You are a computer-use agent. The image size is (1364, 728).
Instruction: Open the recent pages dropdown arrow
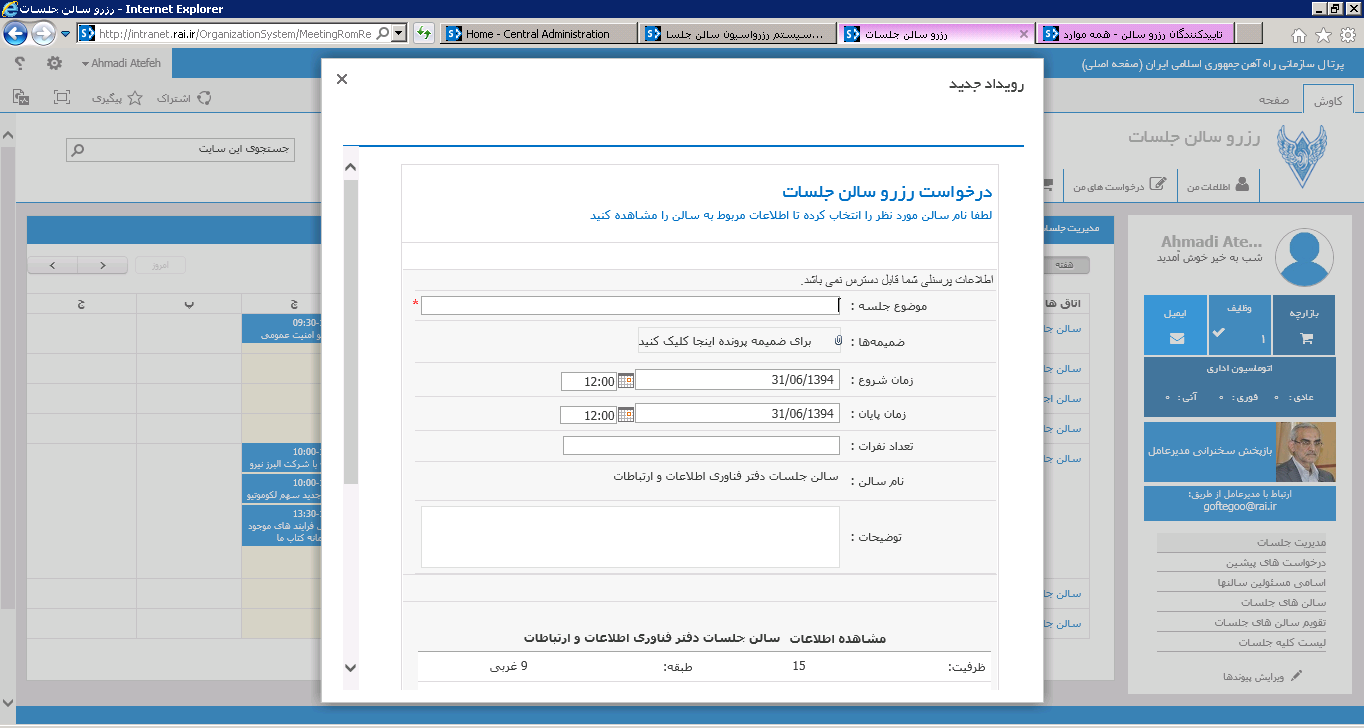pyautogui.click(x=65, y=34)
